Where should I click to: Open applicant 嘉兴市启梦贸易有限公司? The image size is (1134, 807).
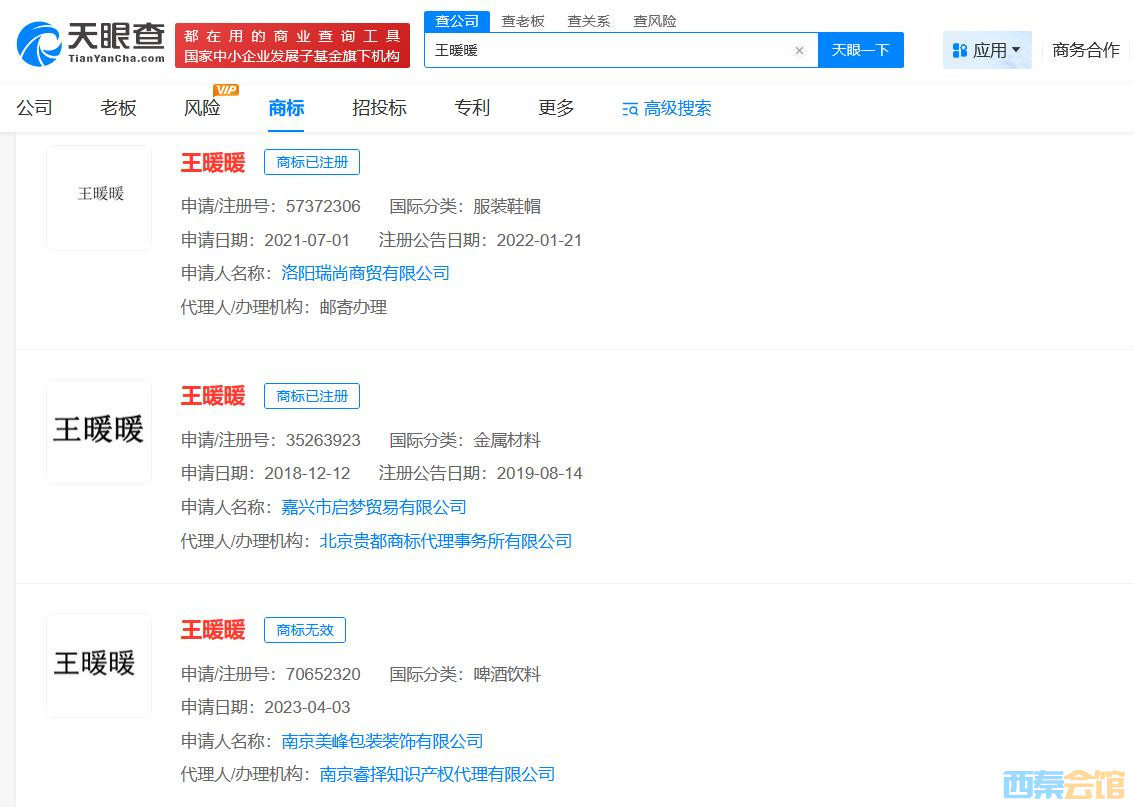pyautogui.click(x=373, y=507)
